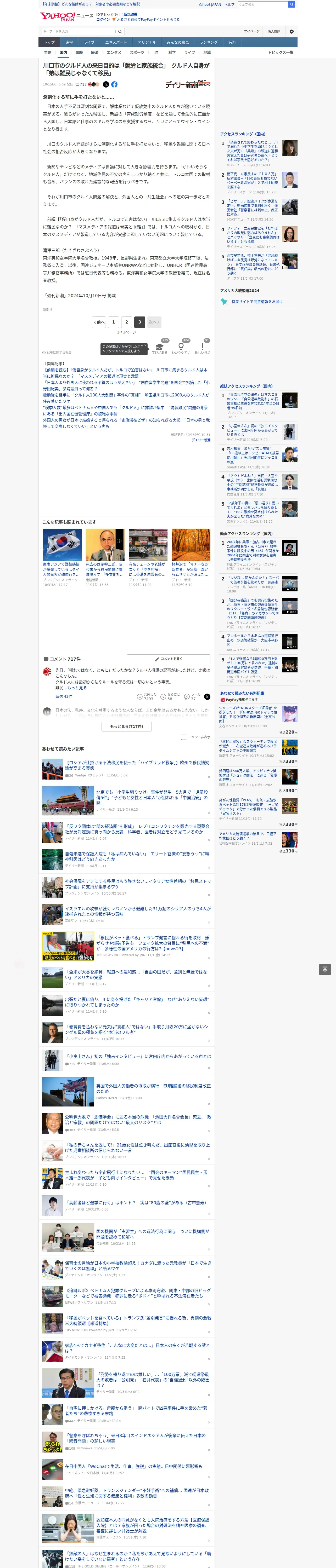The height and width of the screenshot is (1568, 336).
Task: Select the 主要 category
Action: 48,52
